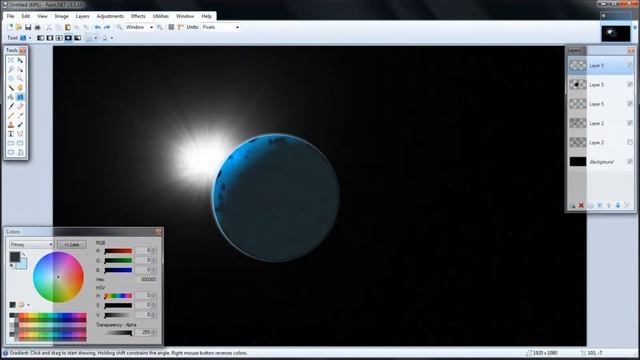
Task: Close the Colors panel
Action: (x=158, y=232)
